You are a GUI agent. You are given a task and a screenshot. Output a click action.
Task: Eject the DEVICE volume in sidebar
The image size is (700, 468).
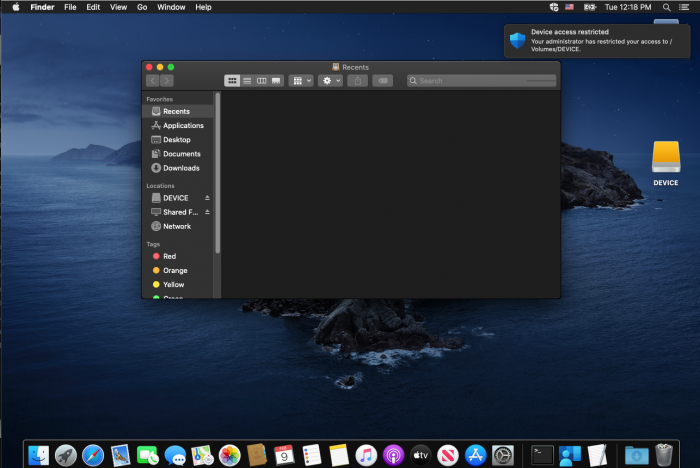pyautogui.click(x=208, y=198)
